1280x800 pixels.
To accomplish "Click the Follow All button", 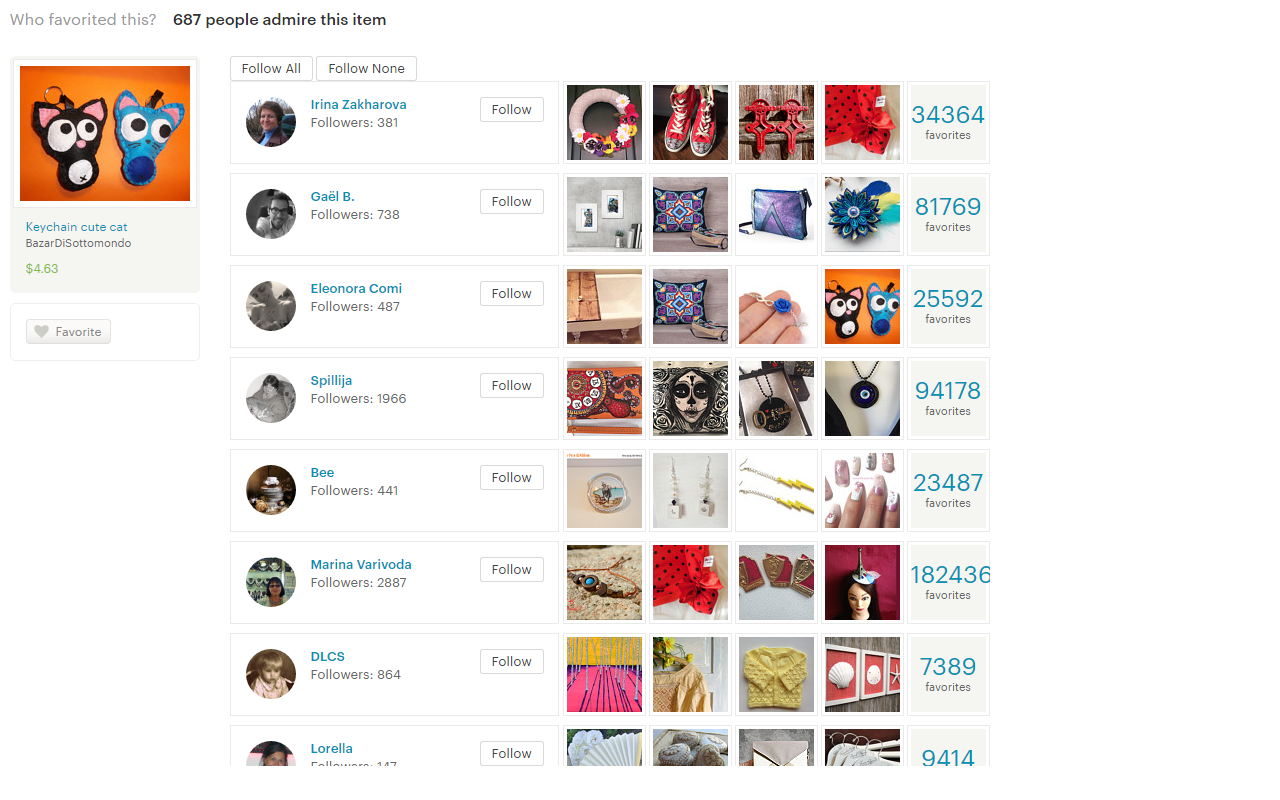I will (x=271, y=68).
